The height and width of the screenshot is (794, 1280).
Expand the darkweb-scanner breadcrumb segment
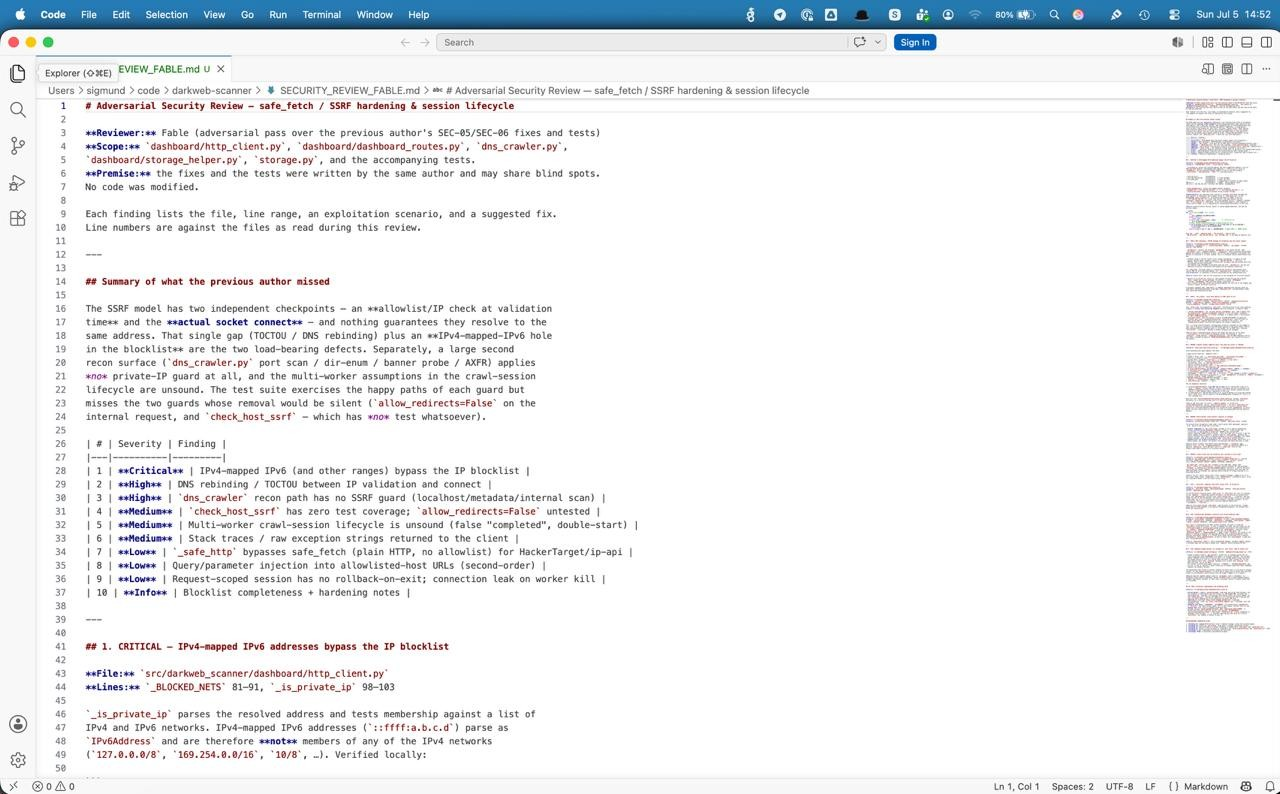click(211, 90)
